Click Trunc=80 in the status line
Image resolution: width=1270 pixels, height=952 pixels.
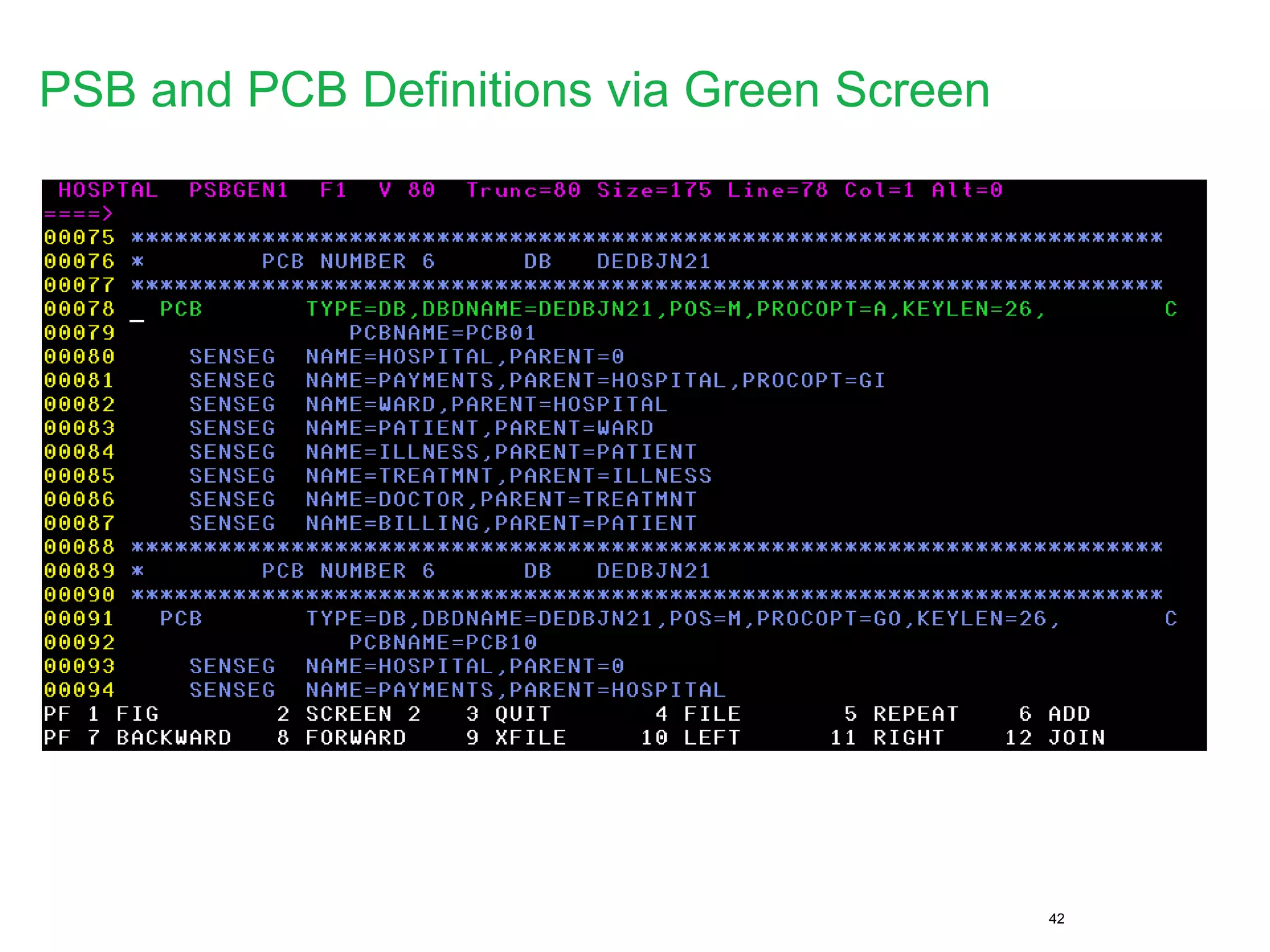pyautogui.click(x=524, y=190)
